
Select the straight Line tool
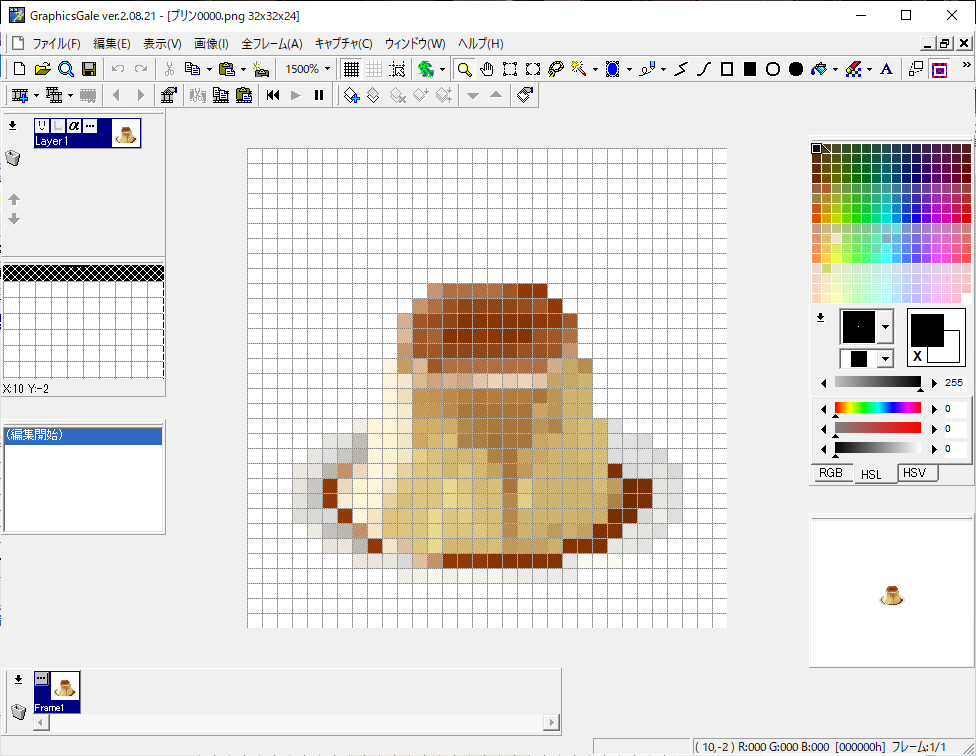point(681,69)
